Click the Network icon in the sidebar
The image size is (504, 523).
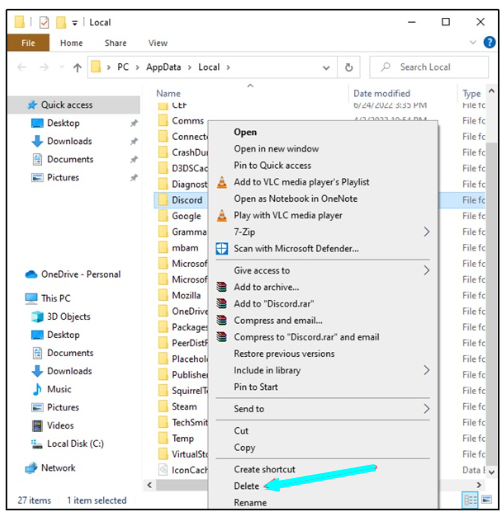tap(31, 468)
